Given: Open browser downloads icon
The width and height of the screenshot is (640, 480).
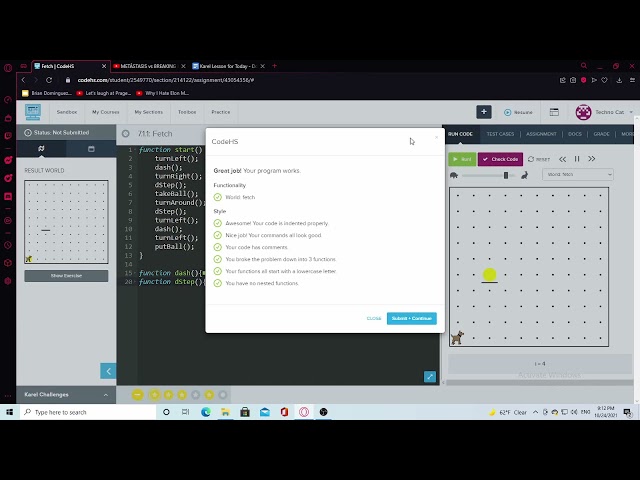Looking at the screenshot, I should click(x=619, y=80).
